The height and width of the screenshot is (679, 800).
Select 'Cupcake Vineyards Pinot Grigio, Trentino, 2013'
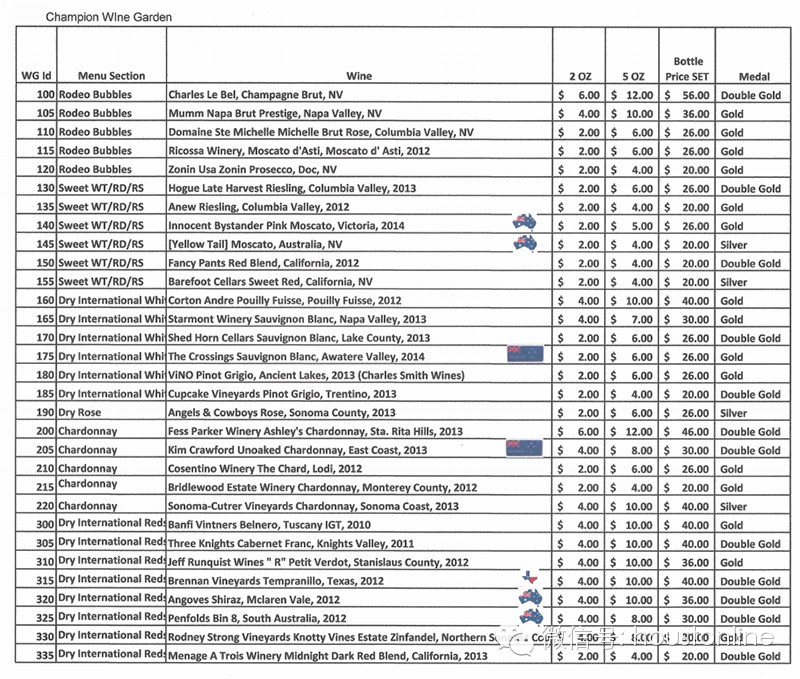click(360, 394)
